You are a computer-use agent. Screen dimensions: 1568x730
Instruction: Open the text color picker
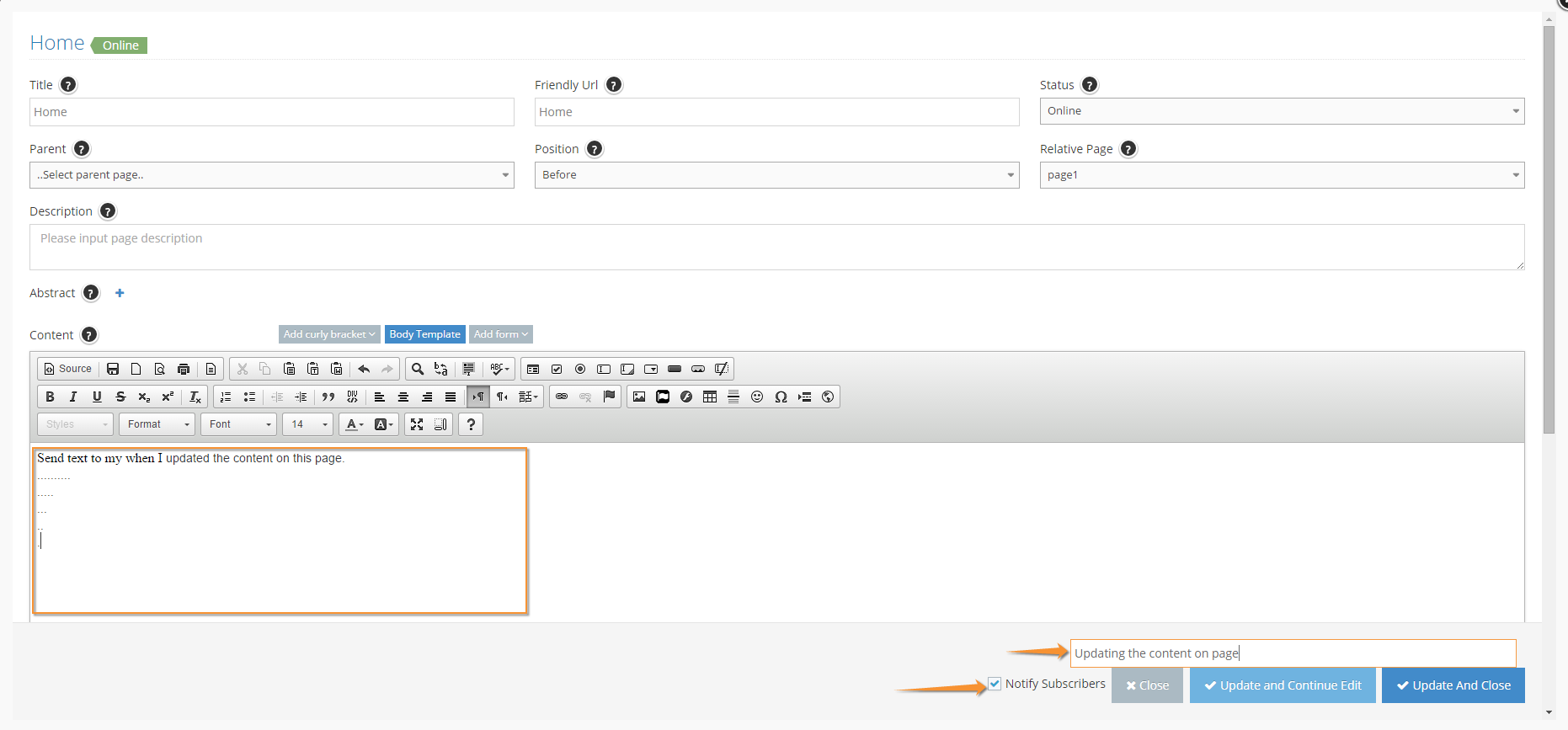pos(355,424)
